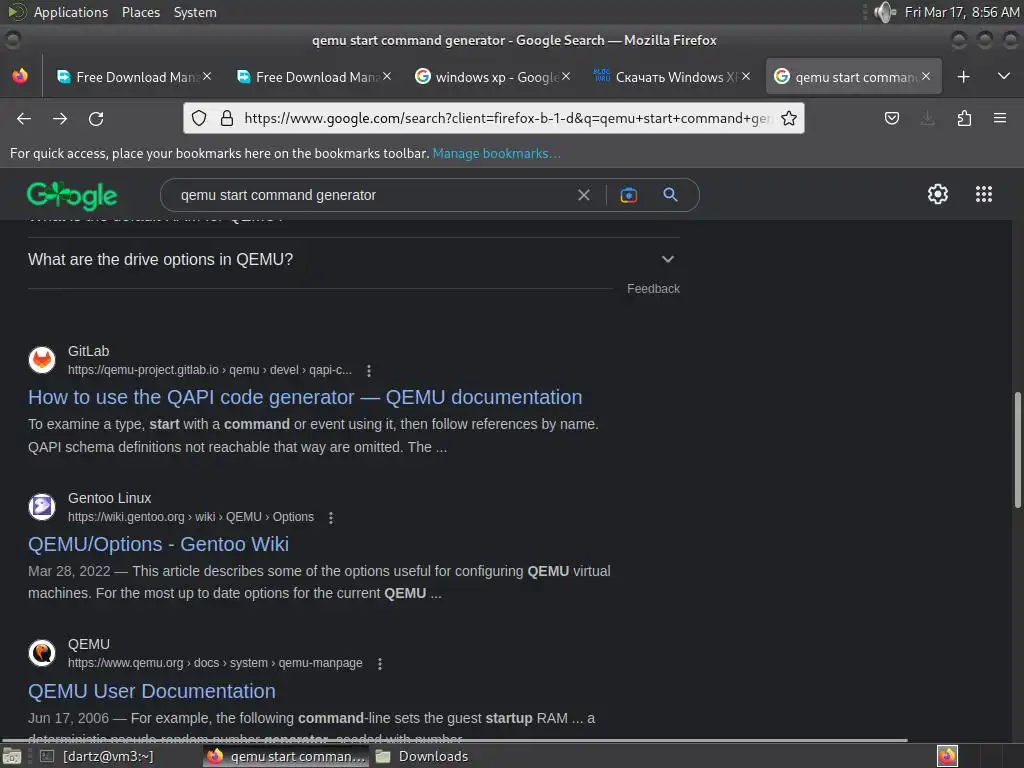Click the Gentoo Linux favicon
The image size is (1024, 768).
click(42, 507)
